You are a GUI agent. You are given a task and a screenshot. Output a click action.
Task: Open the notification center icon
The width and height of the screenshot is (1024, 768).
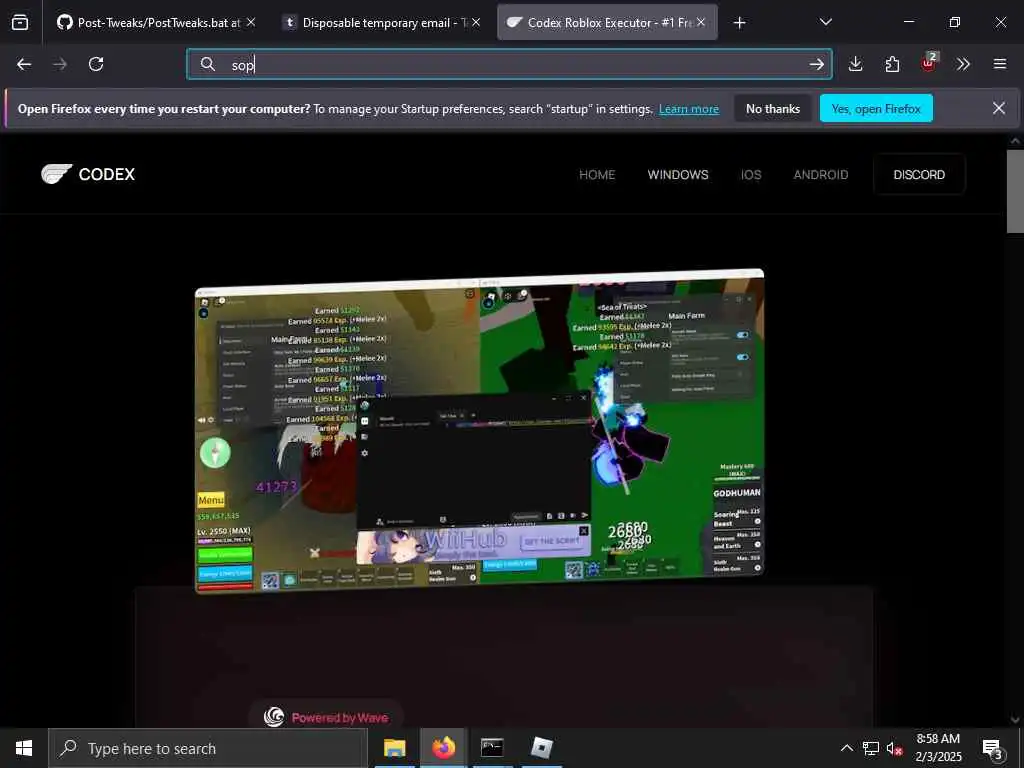click(x=992, y=749)
